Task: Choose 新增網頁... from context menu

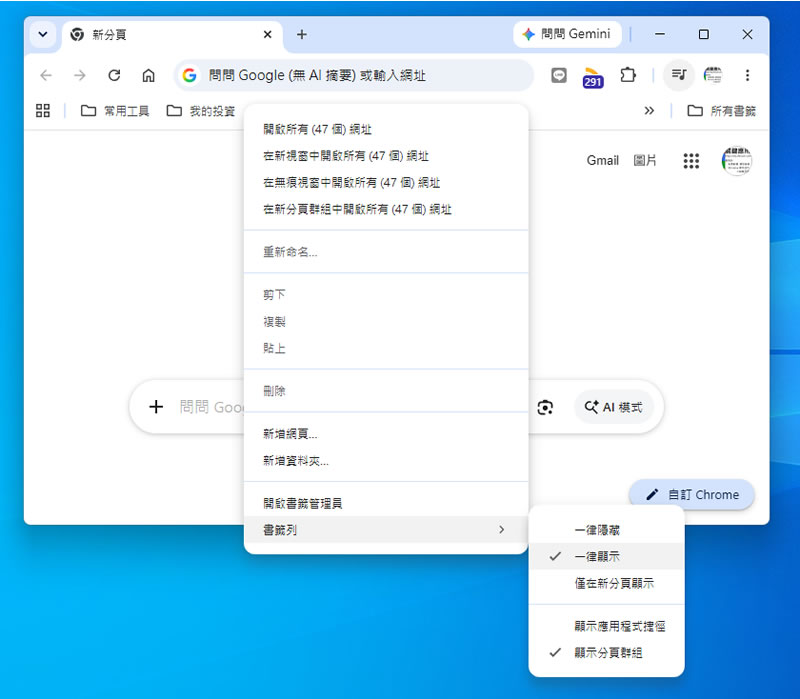Action: tap(386, 434)
